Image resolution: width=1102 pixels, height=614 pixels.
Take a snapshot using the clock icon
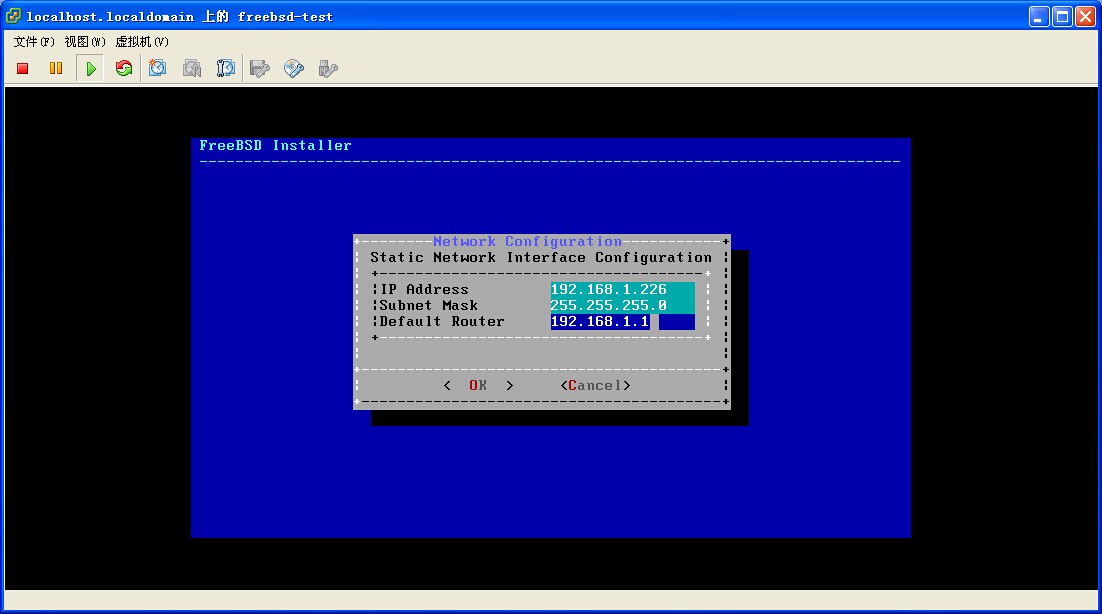click(158, 69)
